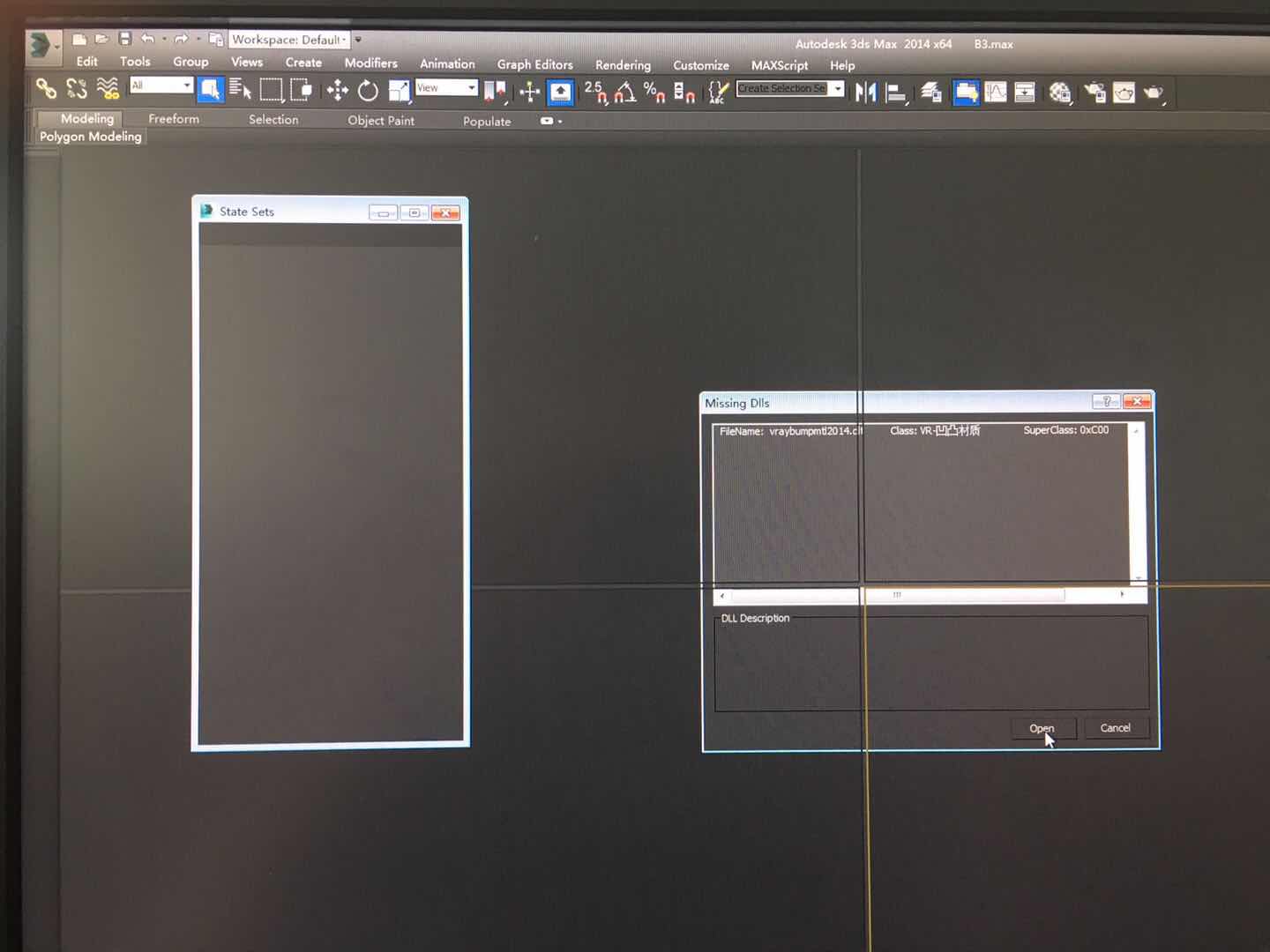Viewport: 1270px width, 952px height.
Task: Click the Set Project Folder icon
Action: (x=215, y=40)
